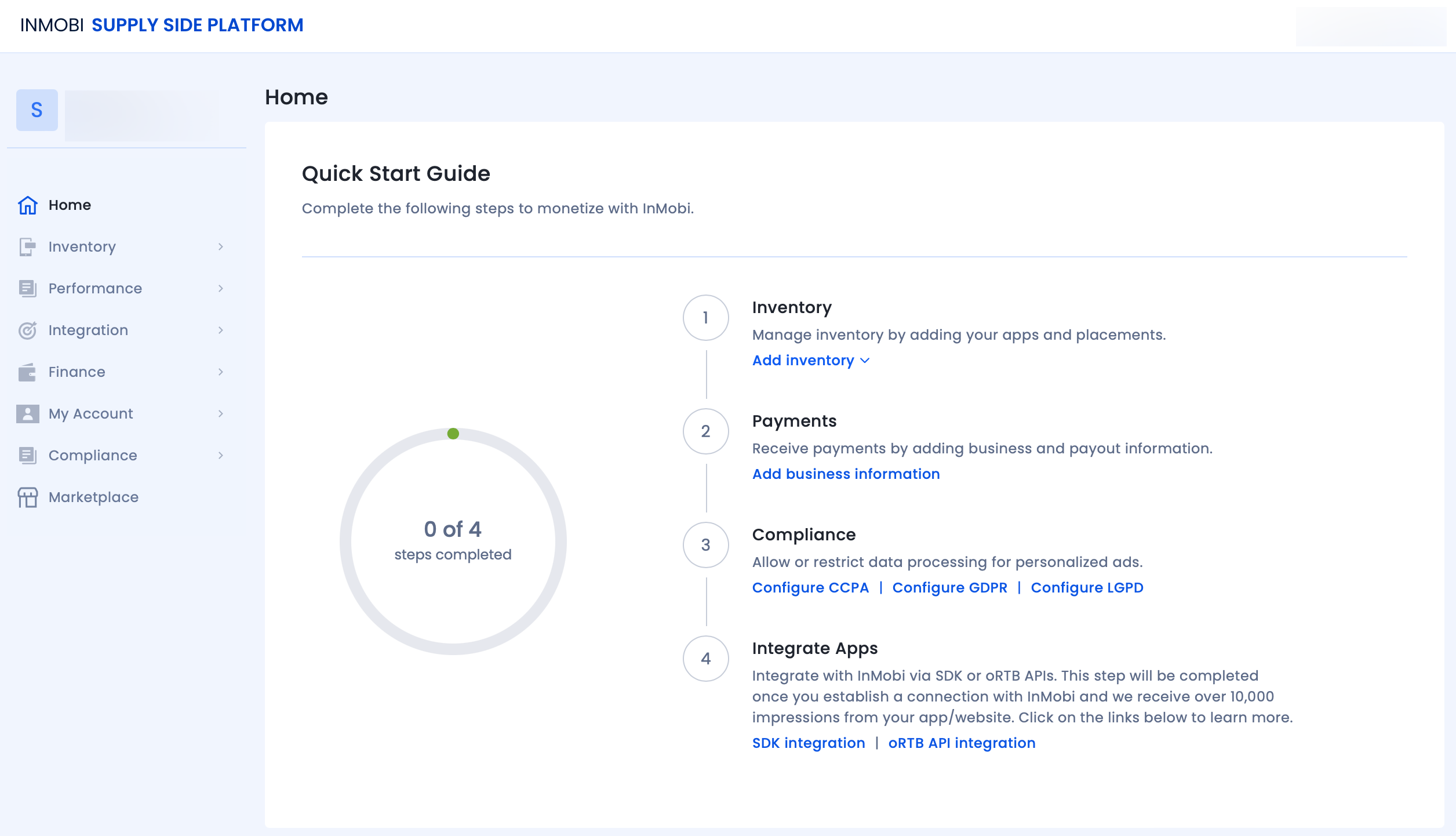The height and width of the screenshot is (836, 1456).
Task: Expand the My Account menu chevron
Action: (x=221, y=414)
